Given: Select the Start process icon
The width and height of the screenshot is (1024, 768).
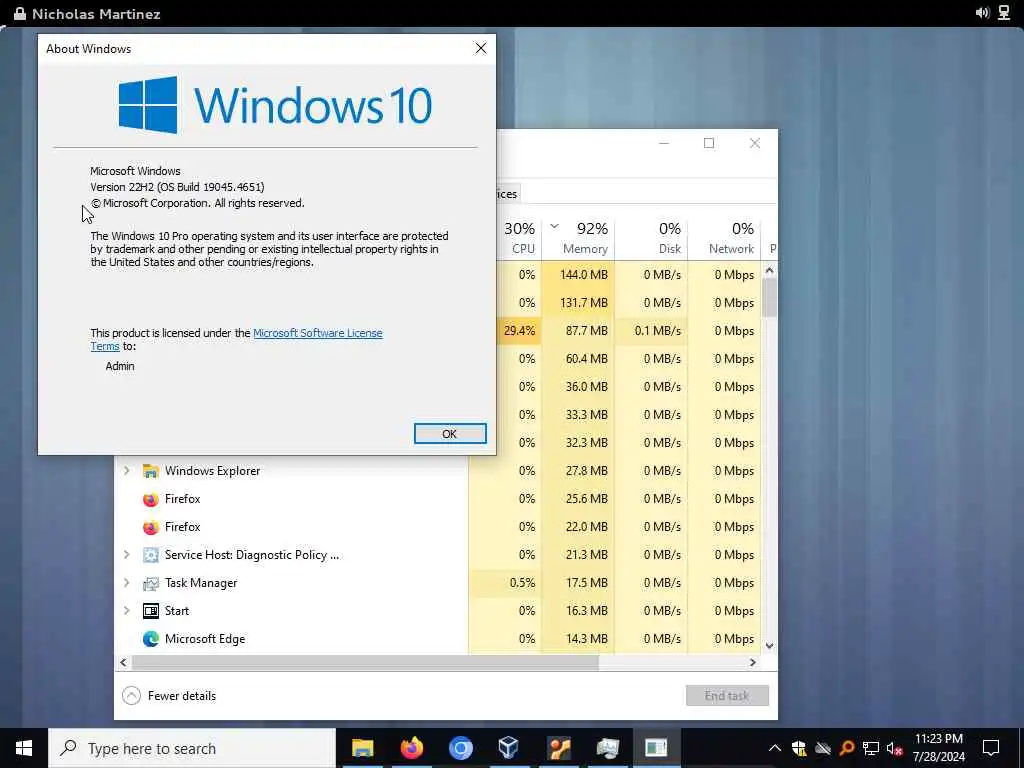Looking at the screenshot, I should coord(151,611).
